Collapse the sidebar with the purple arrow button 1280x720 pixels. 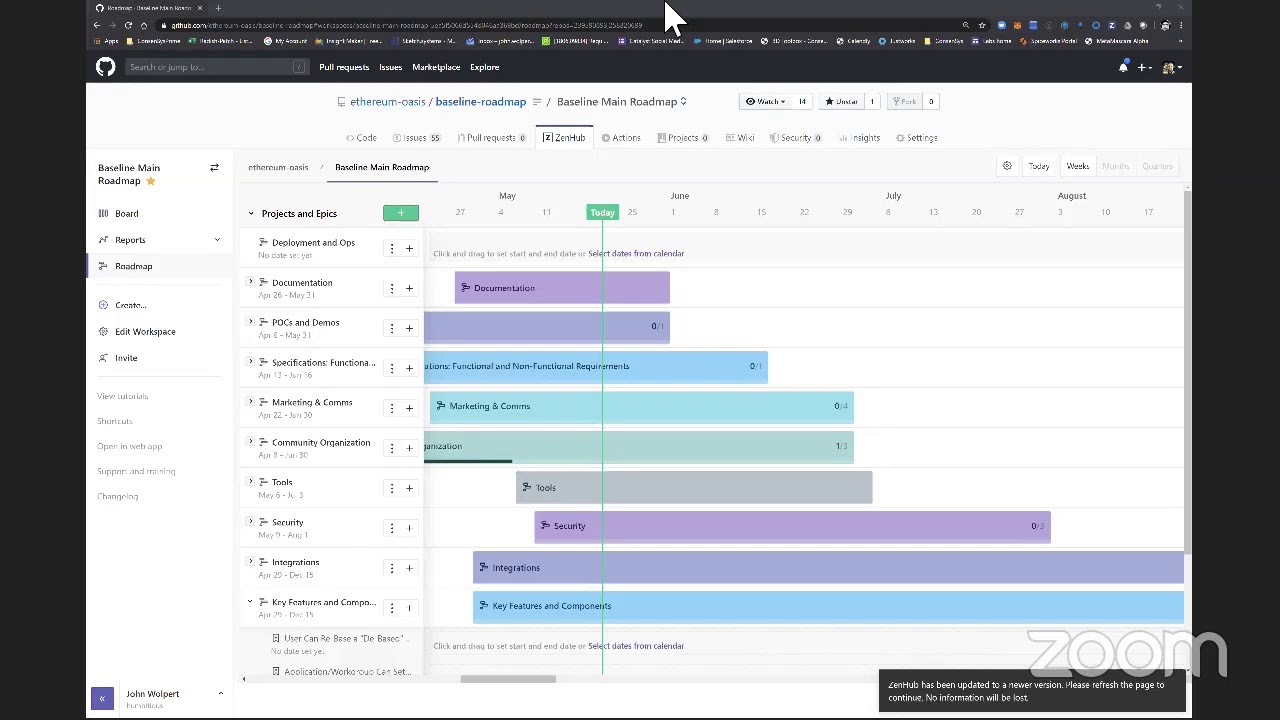[x=102, y=698]
